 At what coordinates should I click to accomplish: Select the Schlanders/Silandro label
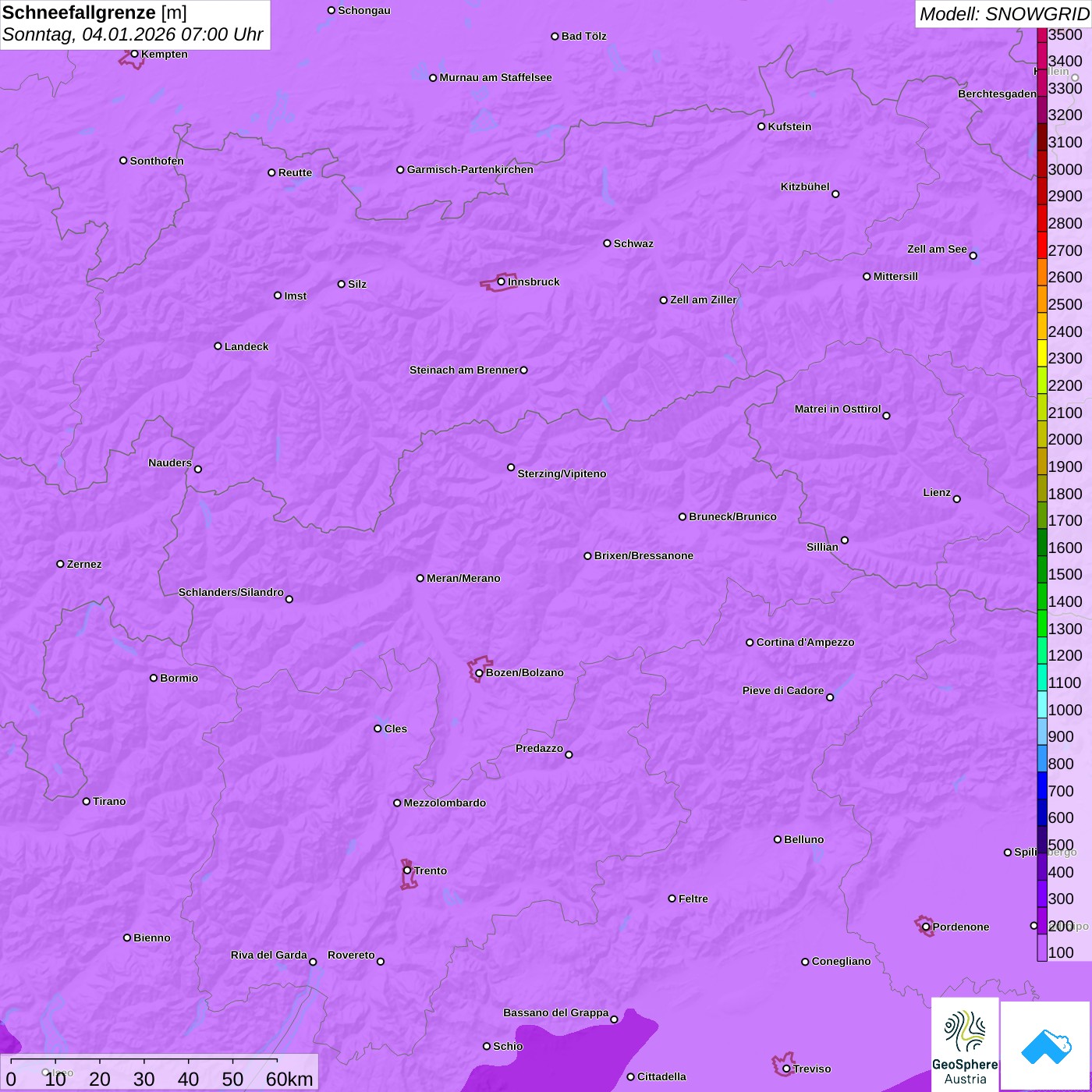pyautogui.click(x=231, y=592)
